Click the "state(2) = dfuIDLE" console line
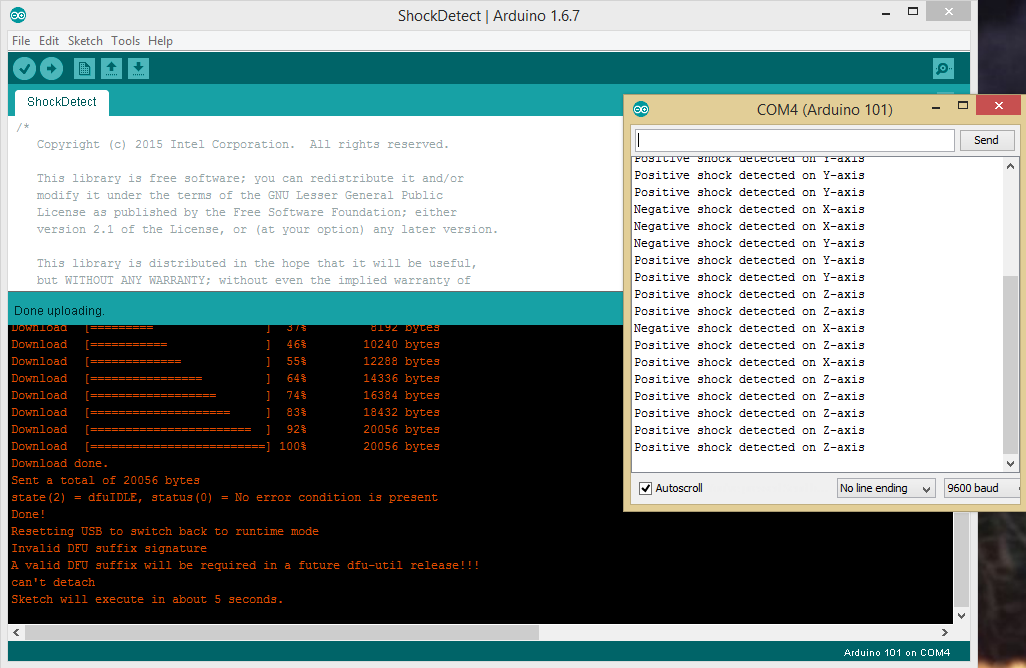1026x668 pixels. point(224,497)
